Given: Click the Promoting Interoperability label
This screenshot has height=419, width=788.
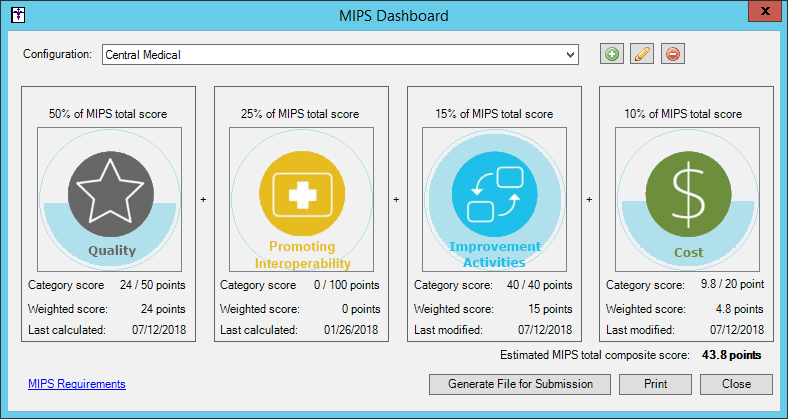Looking at the screenshot, I should click(302, 256).
